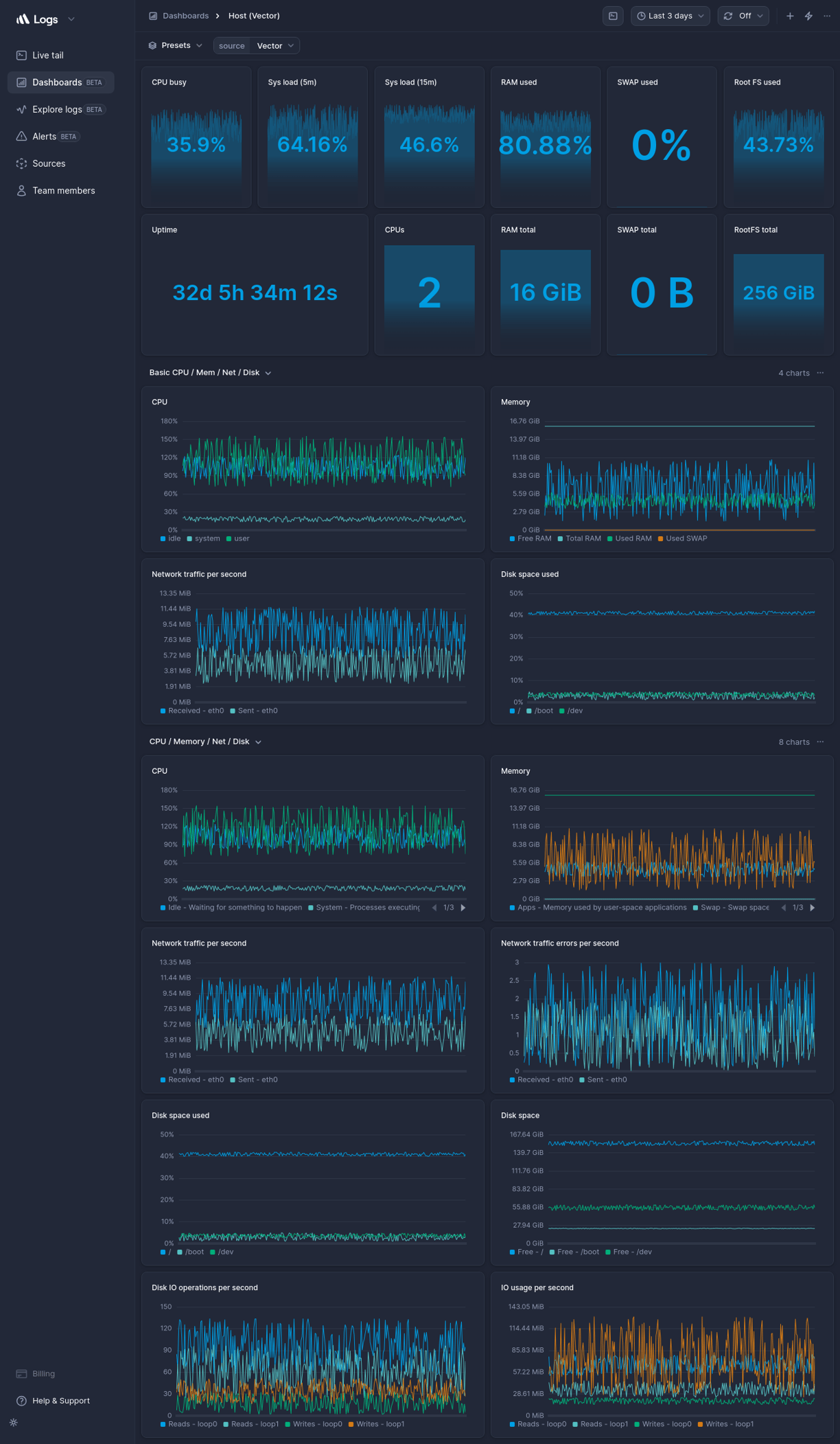
Task: Toggle system series in first CPU chart
Action: pos(203,538)
